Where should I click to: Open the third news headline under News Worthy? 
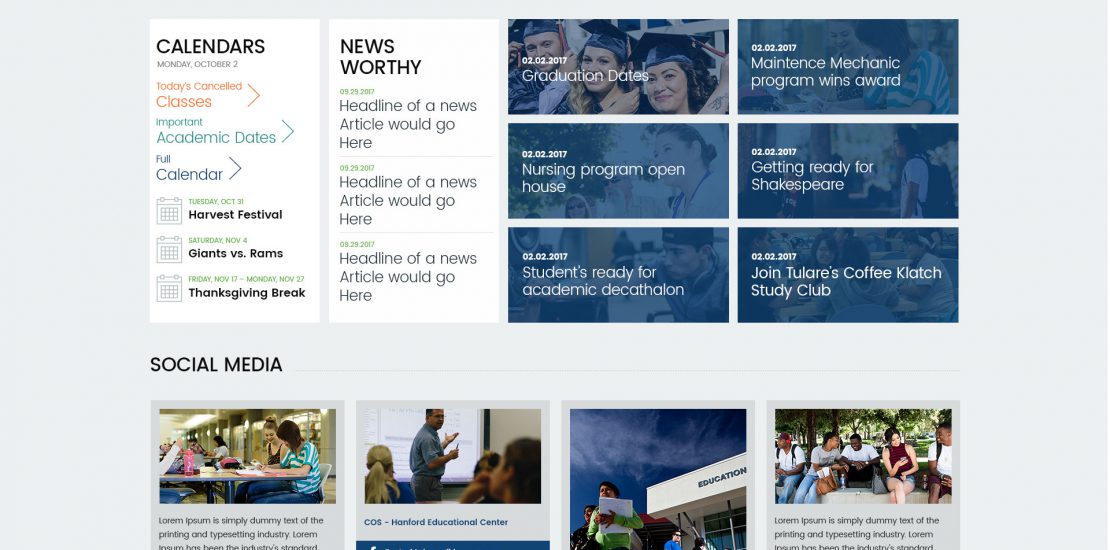408,277
